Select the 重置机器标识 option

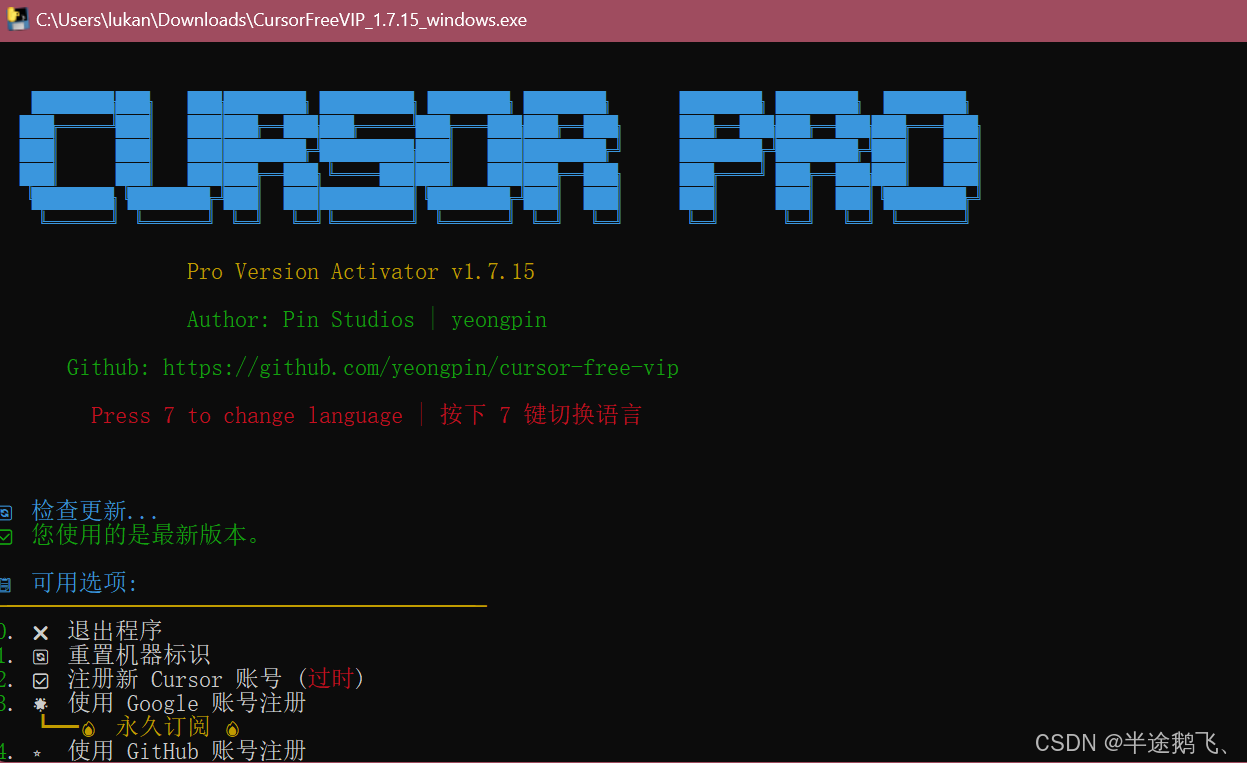pyautogui.click(x=139, y=655)
